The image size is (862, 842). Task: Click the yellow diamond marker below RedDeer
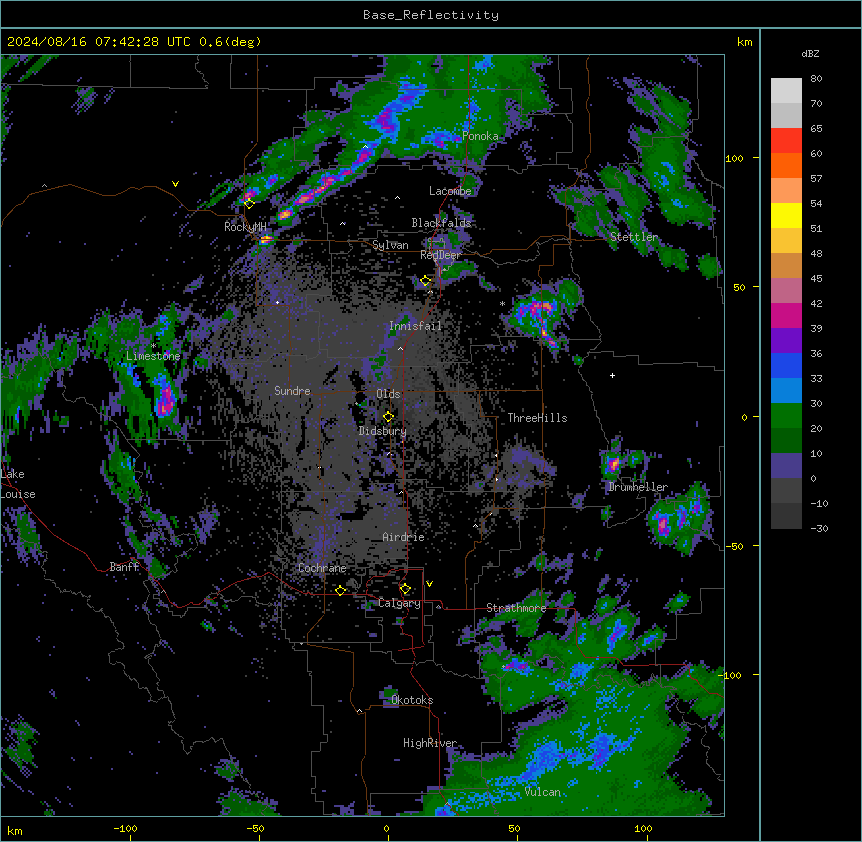(425, 281)
